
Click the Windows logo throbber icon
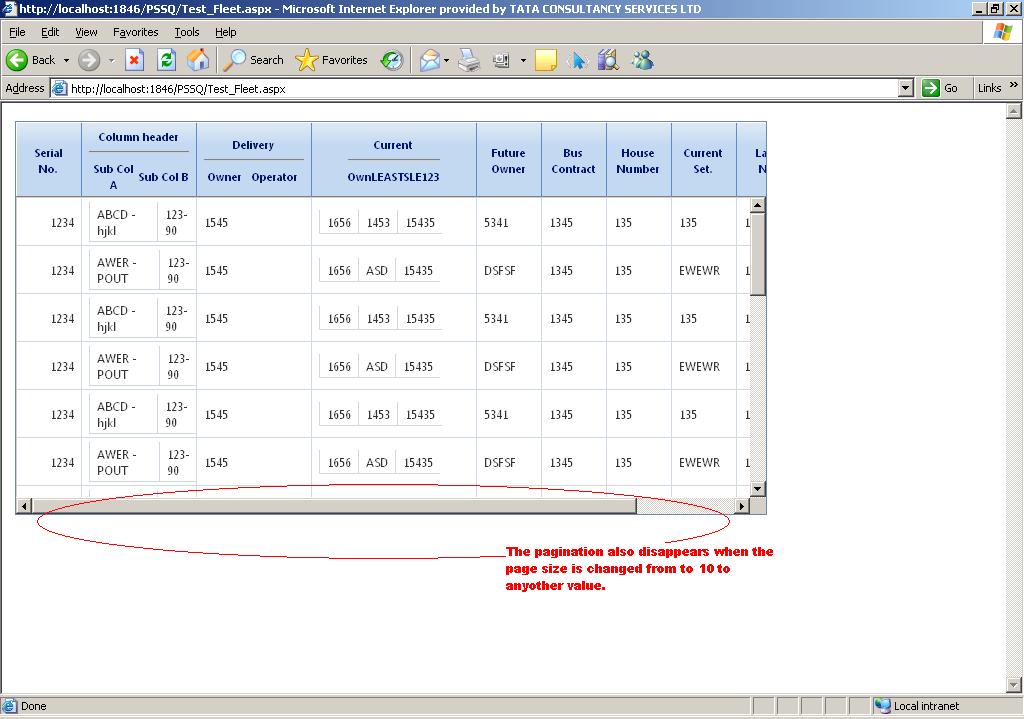pyautogui.click(x=1003, y=32)
